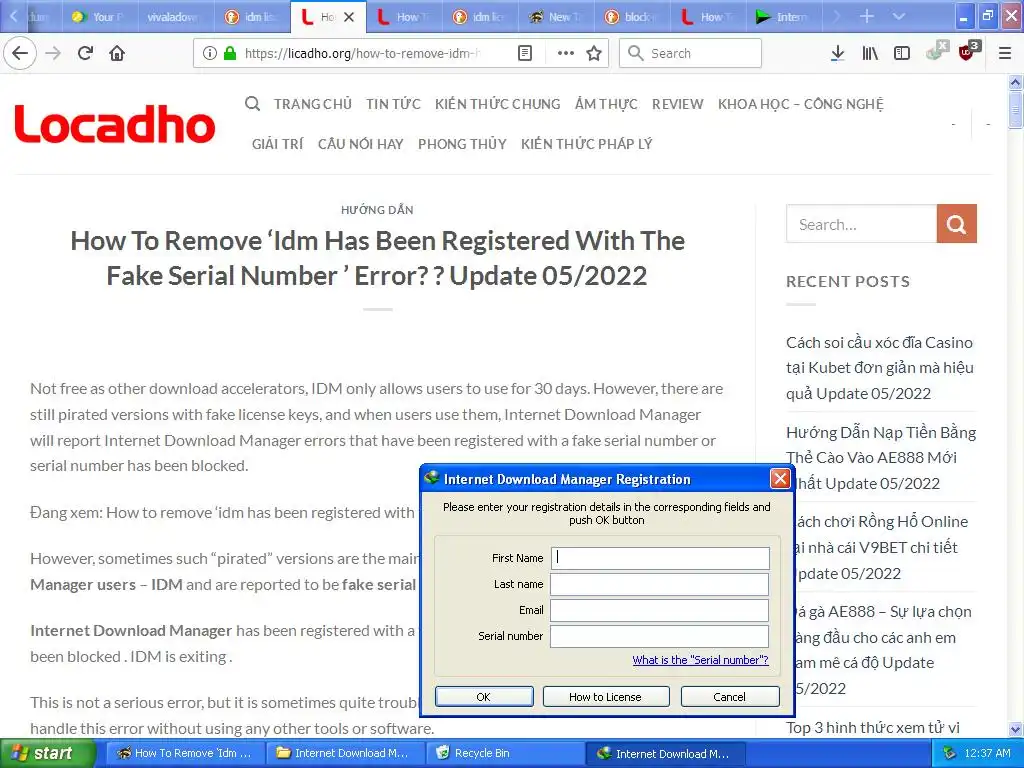Open the Nạp Tiền AE888 recent post
Image resolution: width=1024 pixels, height=768 pixels.
[881, 458]
